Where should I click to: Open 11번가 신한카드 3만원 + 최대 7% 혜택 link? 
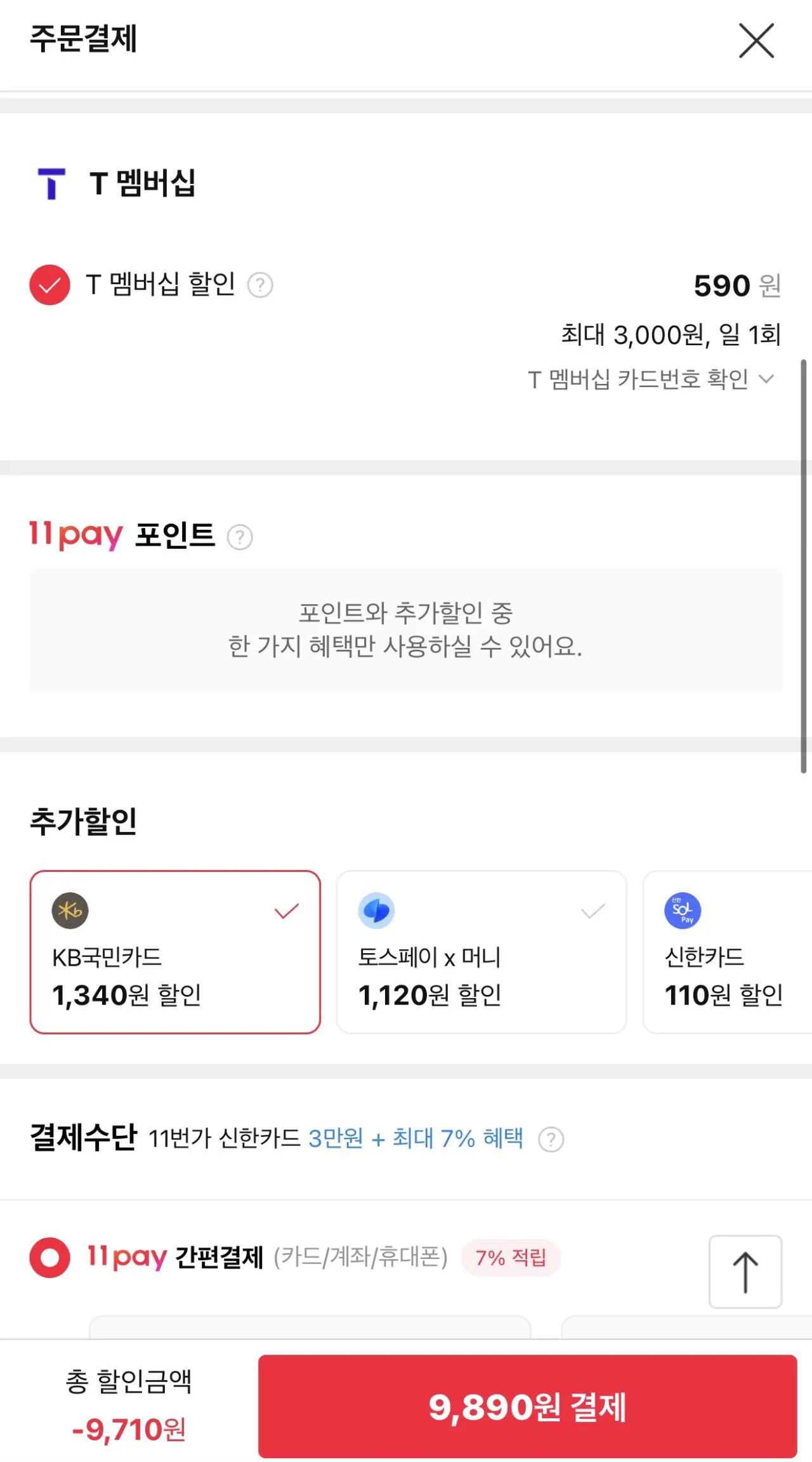point(416,1139)
